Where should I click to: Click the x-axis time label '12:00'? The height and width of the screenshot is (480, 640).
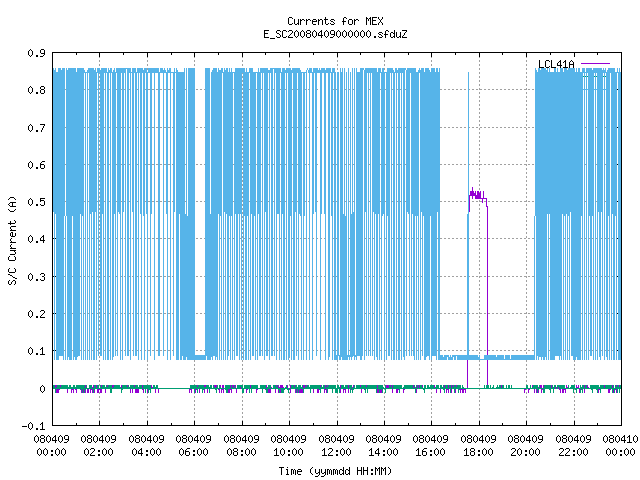(336, 452)
